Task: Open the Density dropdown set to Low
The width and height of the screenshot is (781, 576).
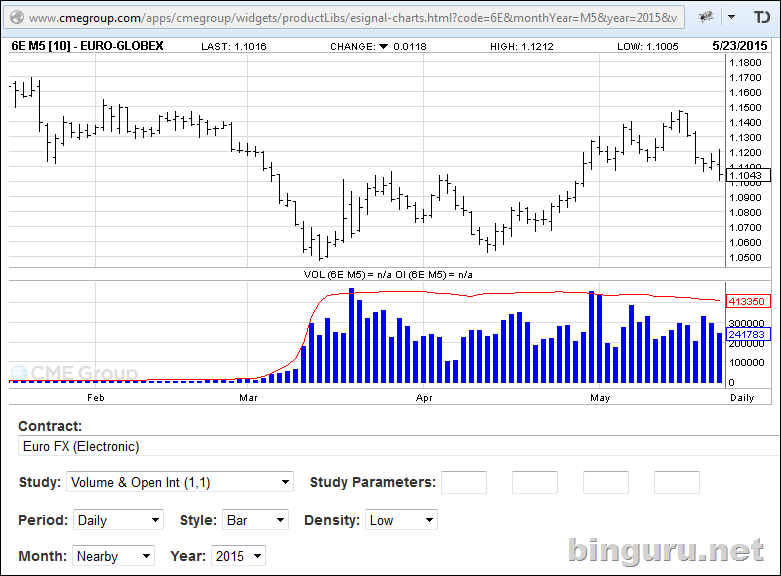Action: coord(401,520)
